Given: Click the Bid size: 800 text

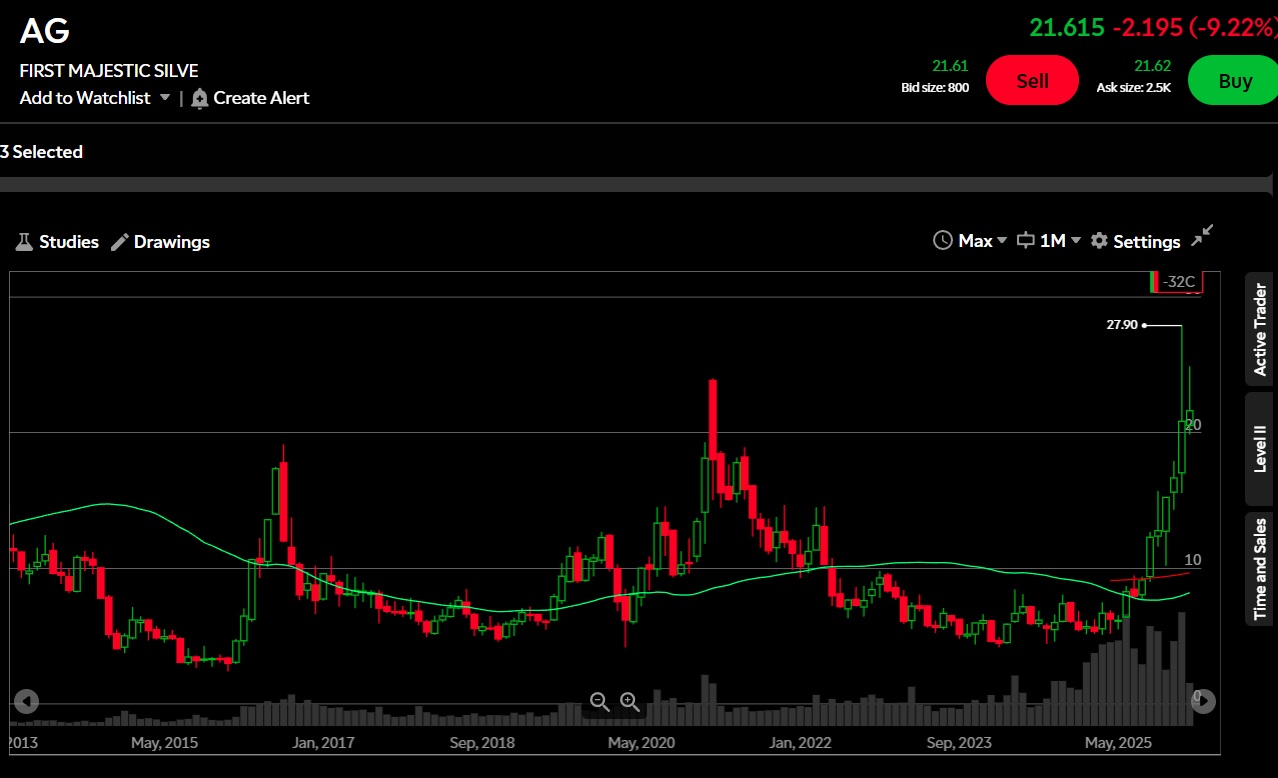Looking at the screenshot, I should tap(935, 87).
